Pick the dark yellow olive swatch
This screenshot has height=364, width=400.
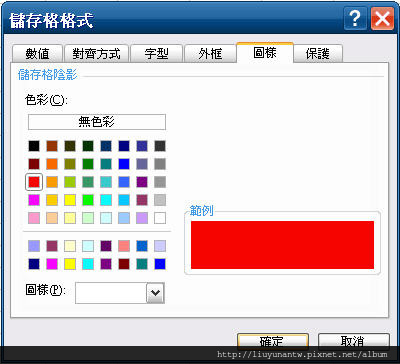point(70,164)
